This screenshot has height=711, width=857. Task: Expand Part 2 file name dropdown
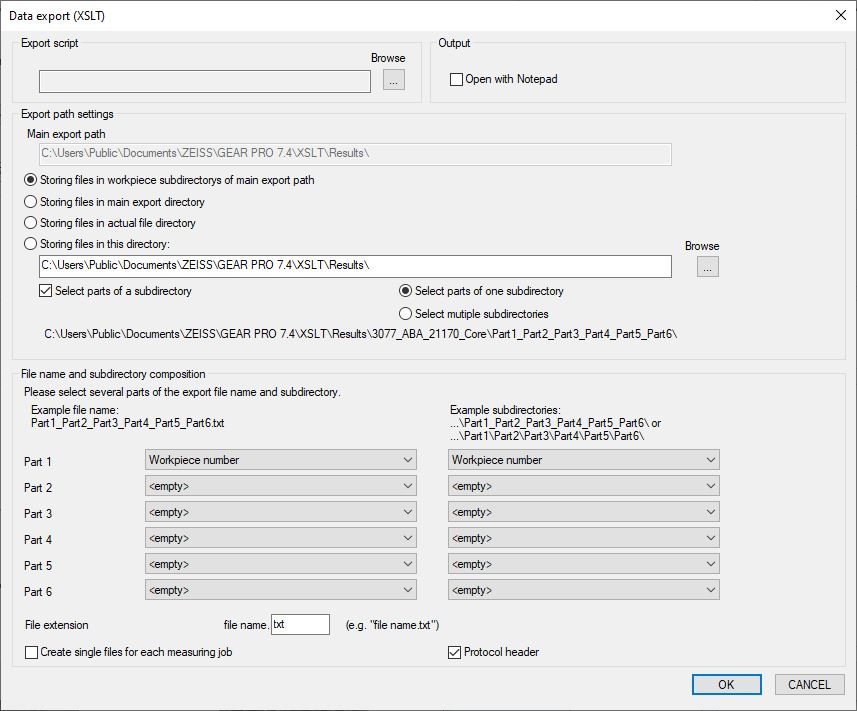pos(281,487)
